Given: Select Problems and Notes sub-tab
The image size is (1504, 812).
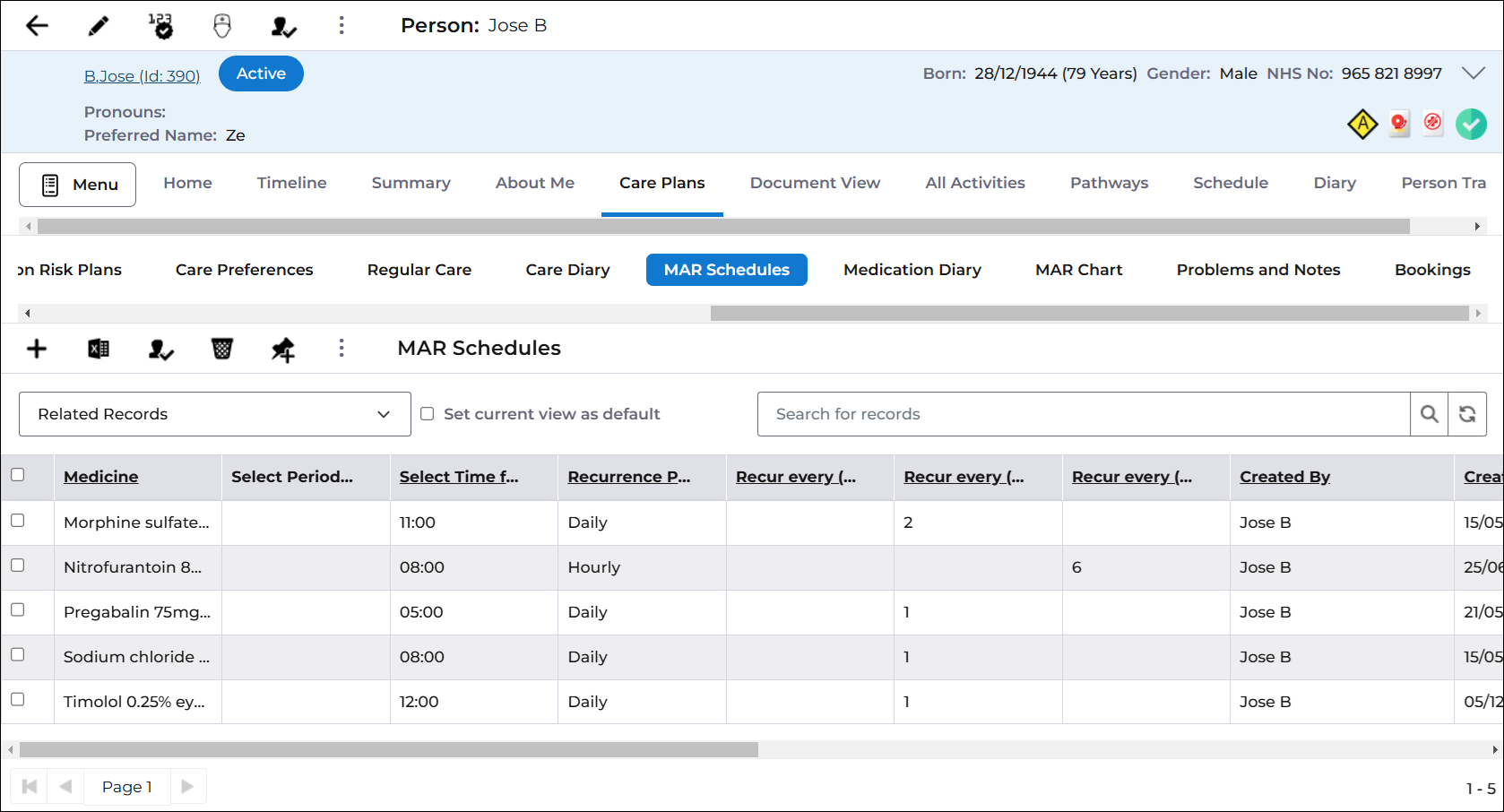Looking at the screenshot, I should point(1258,270).
